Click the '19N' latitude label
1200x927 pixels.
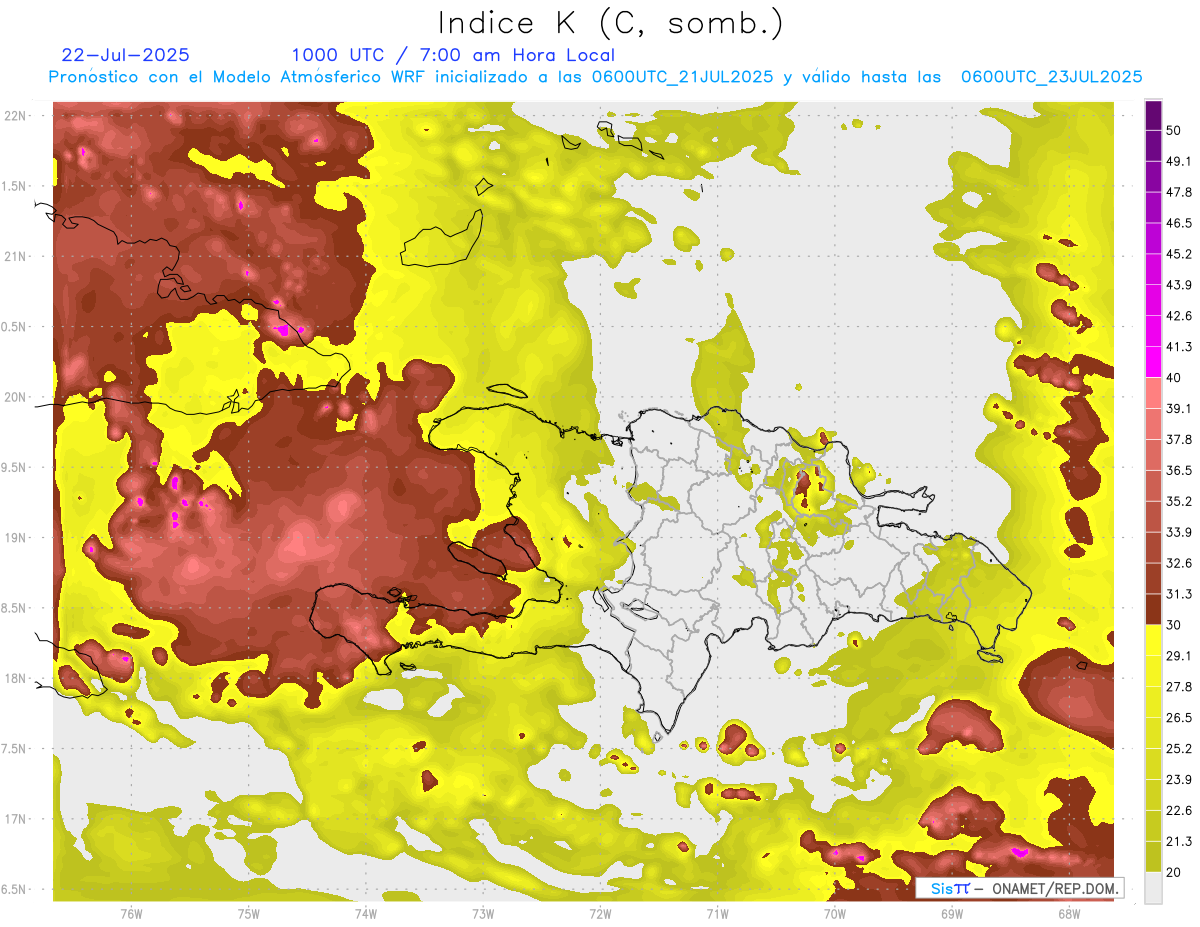16,538
